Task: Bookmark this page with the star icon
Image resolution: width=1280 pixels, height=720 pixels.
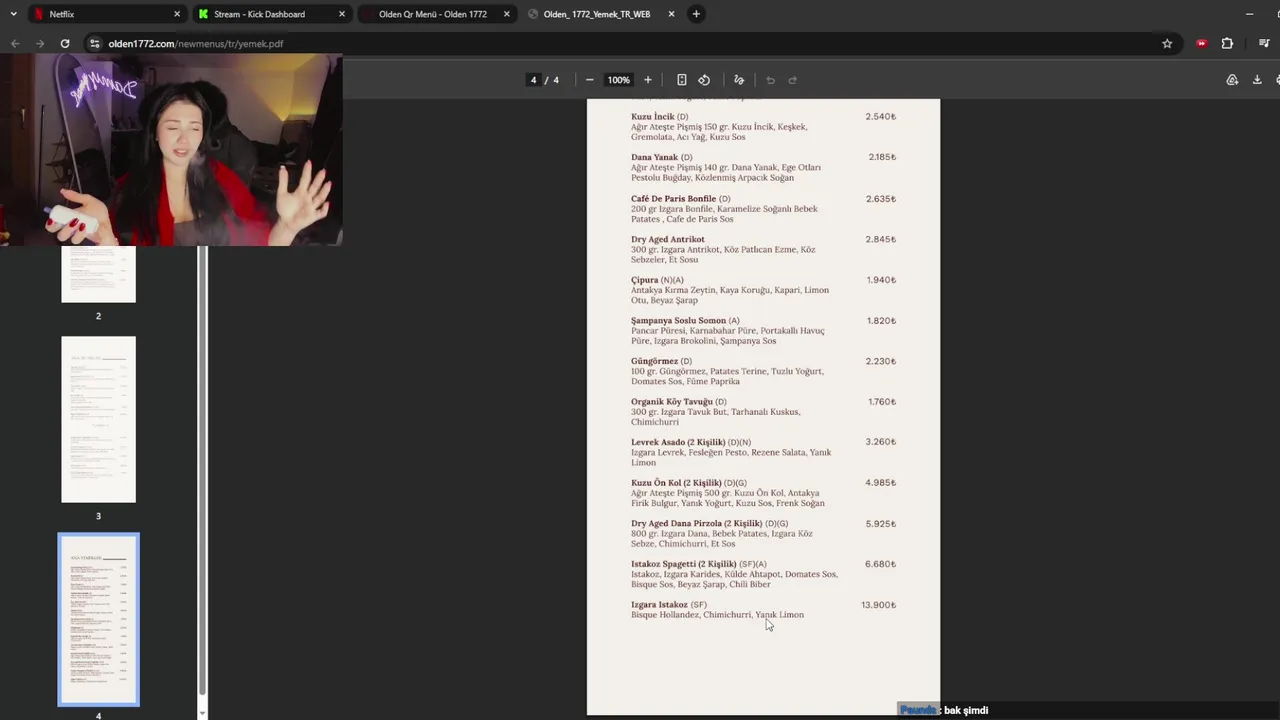Action: point(1167,43)
